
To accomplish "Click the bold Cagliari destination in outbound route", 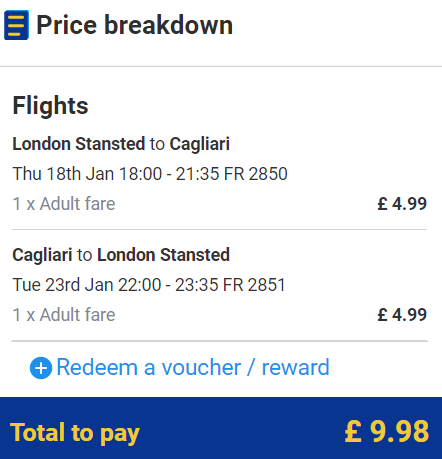I will point(200,144).
